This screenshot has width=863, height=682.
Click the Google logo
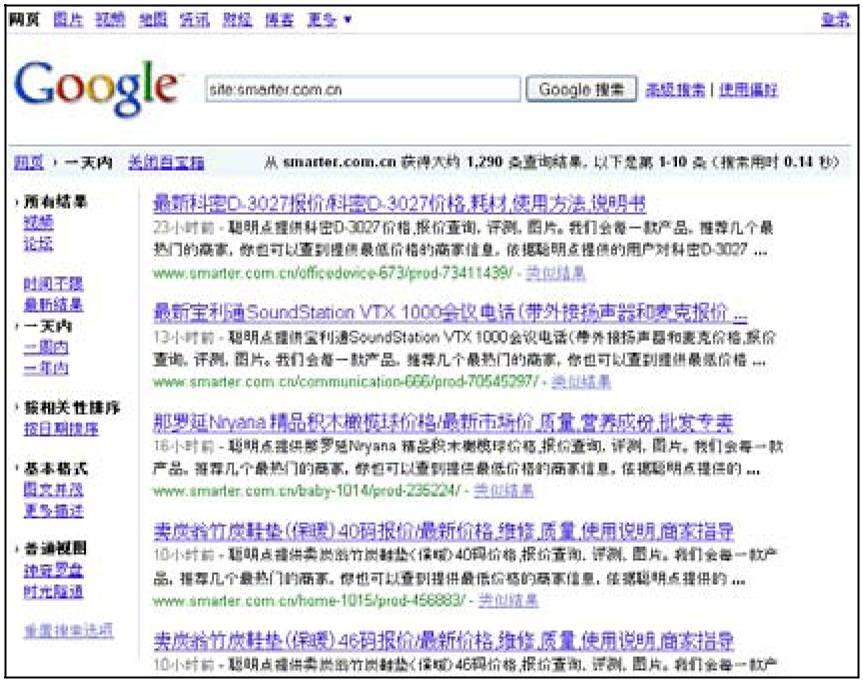pyautogui.click(x=97, y=88)
